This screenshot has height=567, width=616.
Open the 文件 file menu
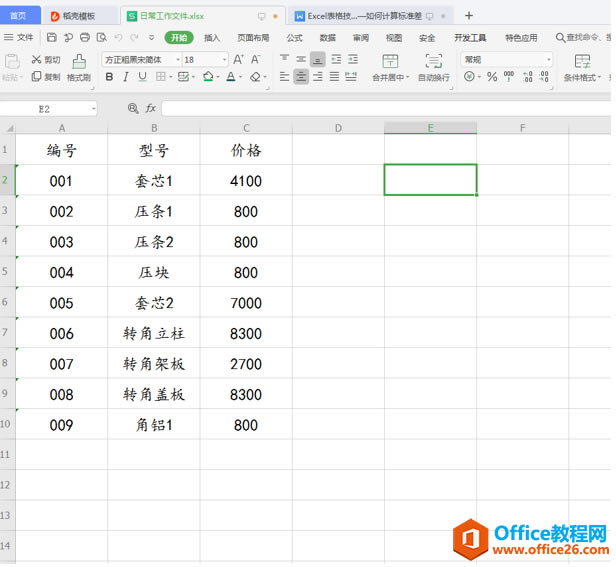click(19, 37)
